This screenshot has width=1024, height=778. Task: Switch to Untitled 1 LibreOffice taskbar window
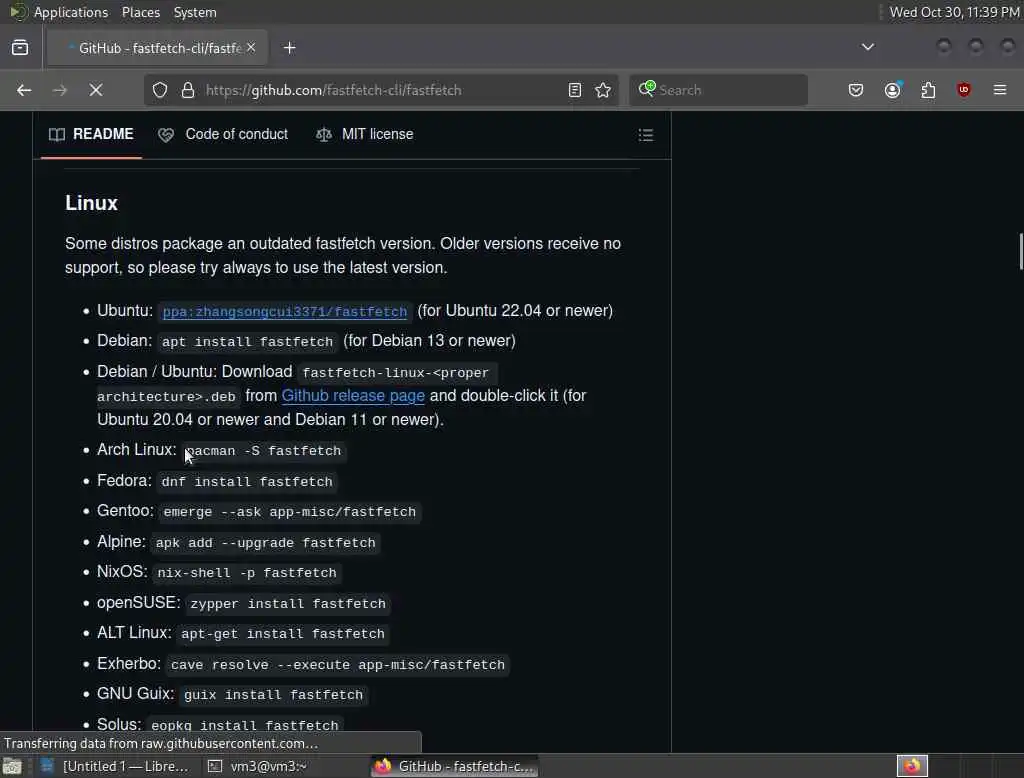pyautogui.click(x=115, y=766)
